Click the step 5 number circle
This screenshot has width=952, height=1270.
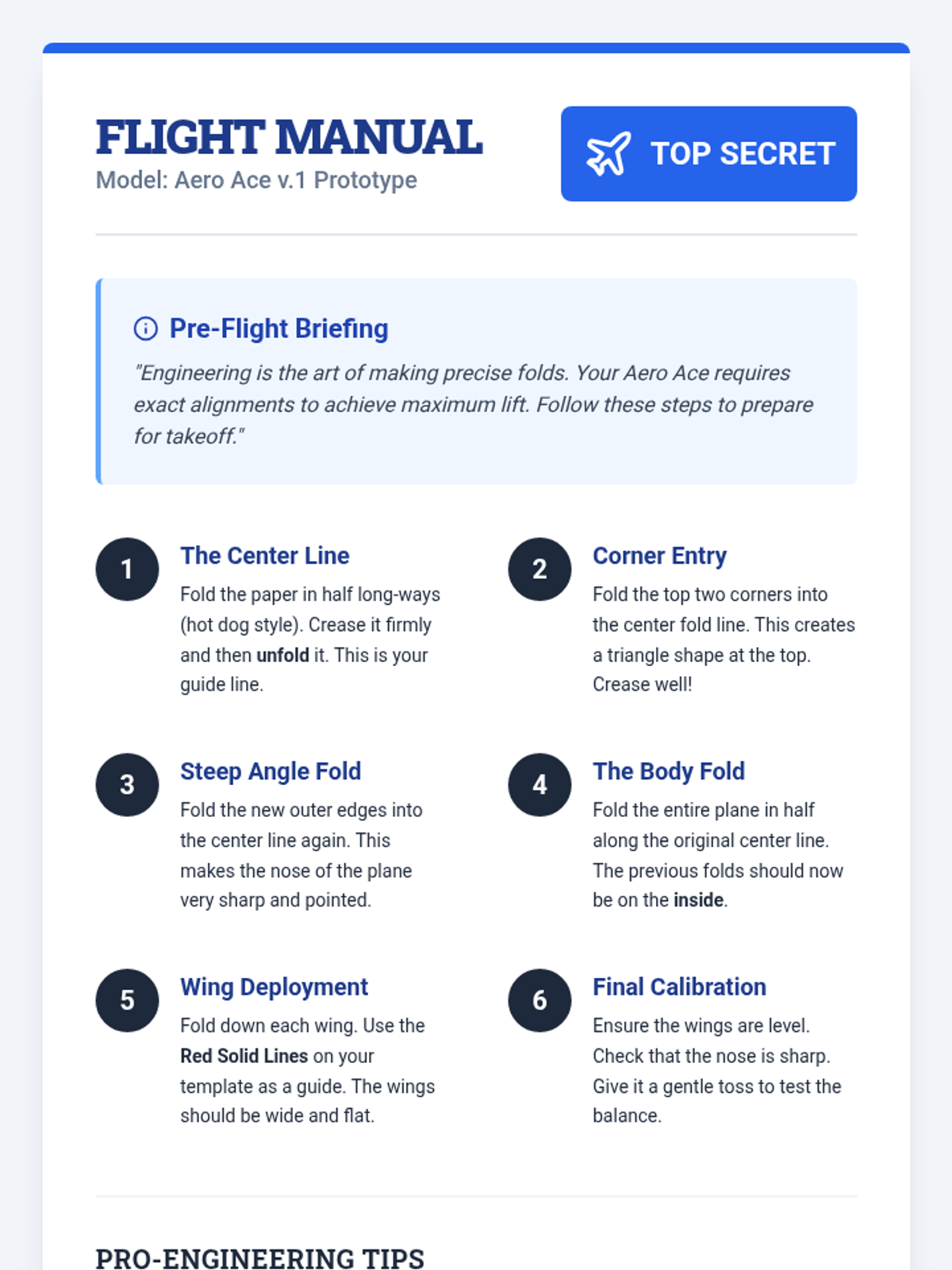127,1000
